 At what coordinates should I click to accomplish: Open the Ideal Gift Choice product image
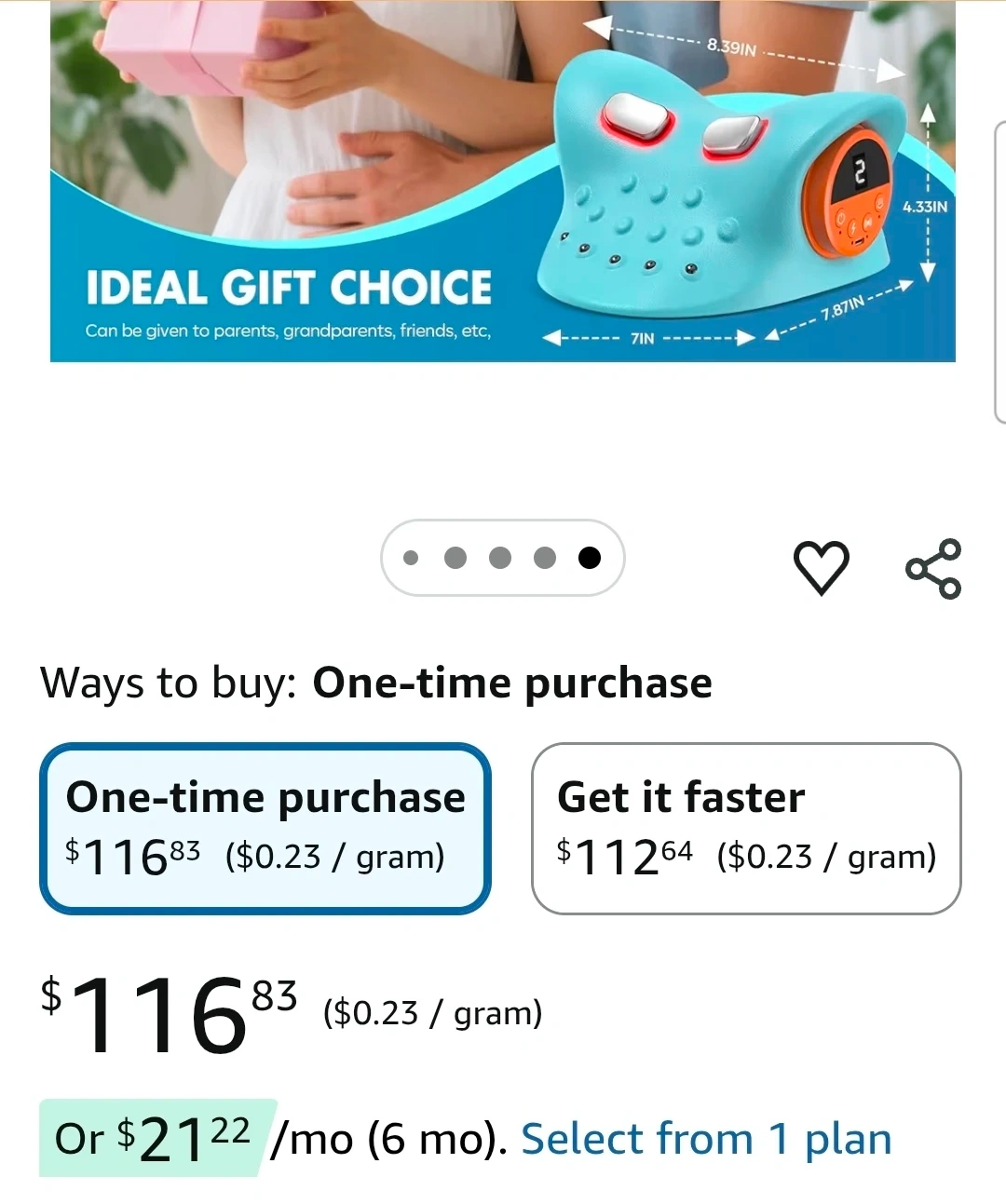click(x=503, y=181)
